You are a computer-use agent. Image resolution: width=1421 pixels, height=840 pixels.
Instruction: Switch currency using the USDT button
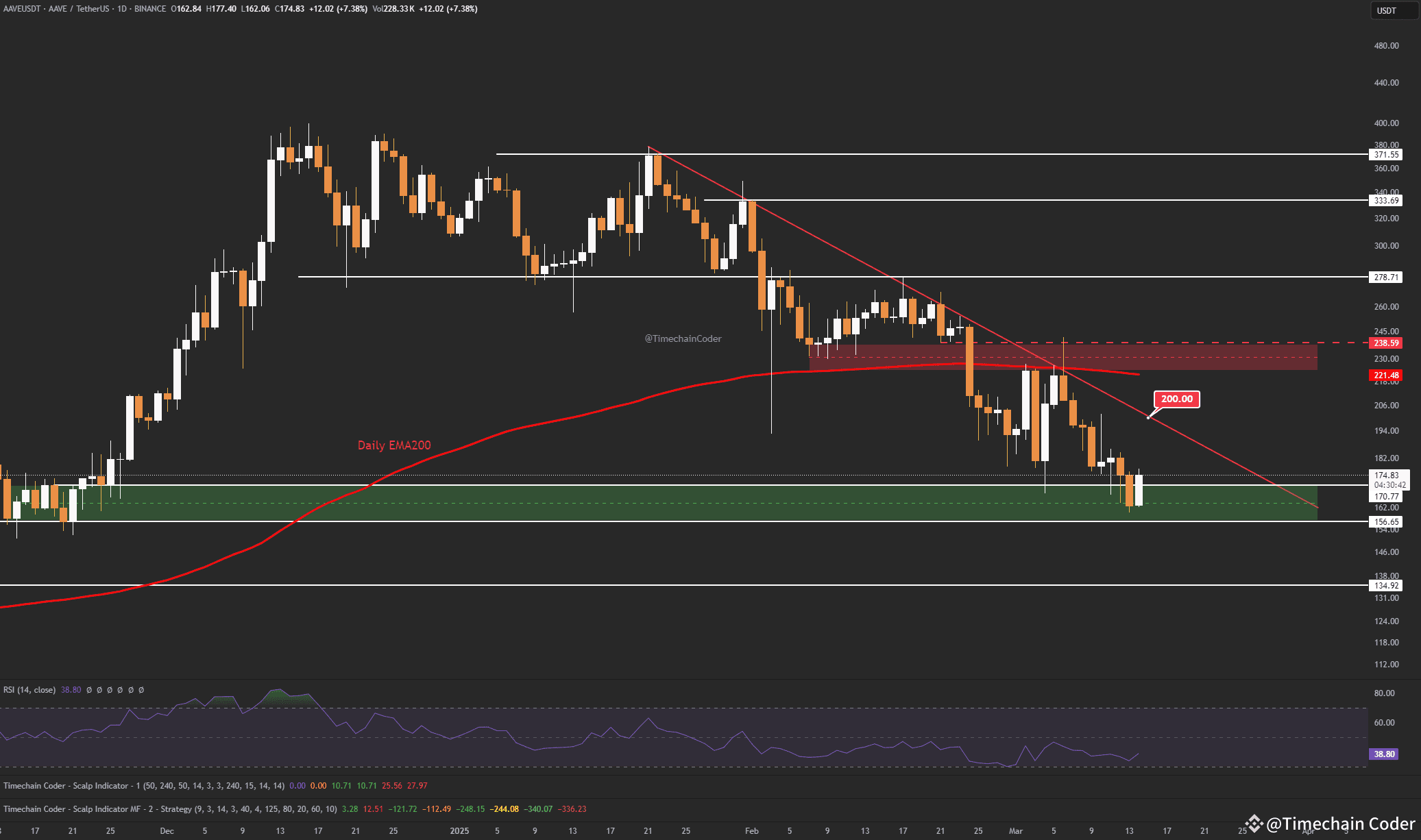(1394, 10)
